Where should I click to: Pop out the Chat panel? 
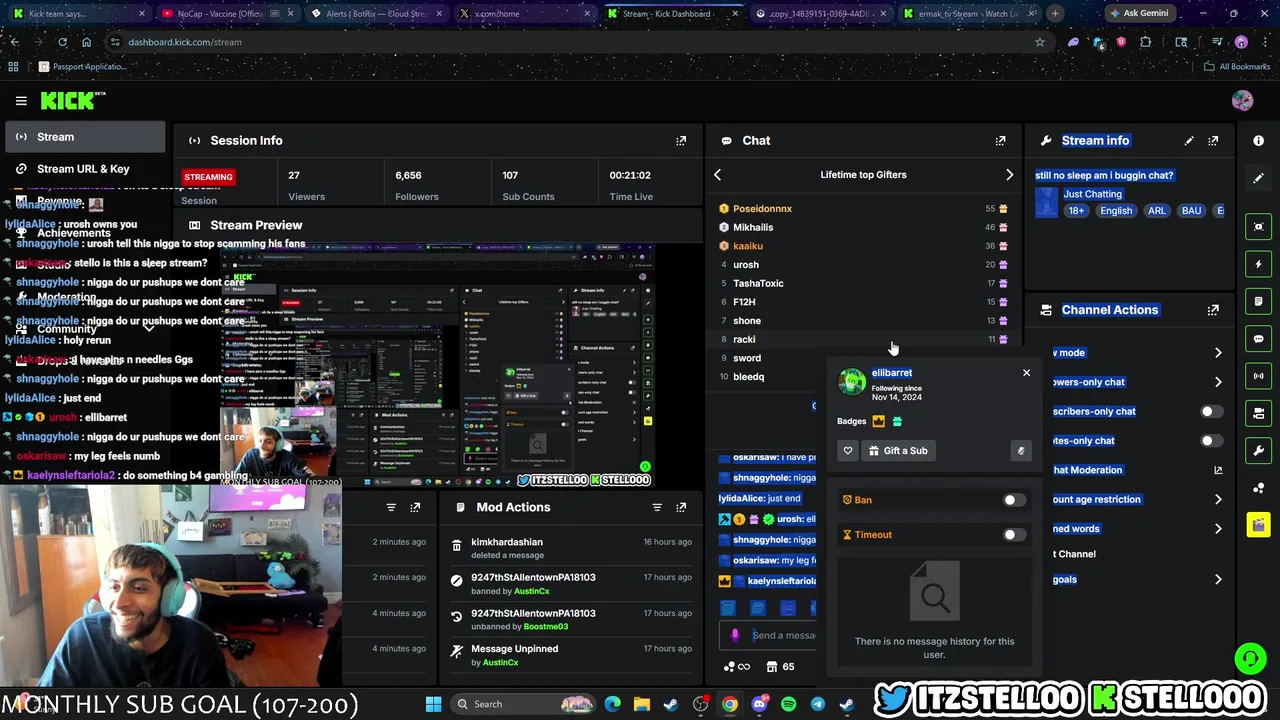pyautogui.click(x=1000, y=141)
